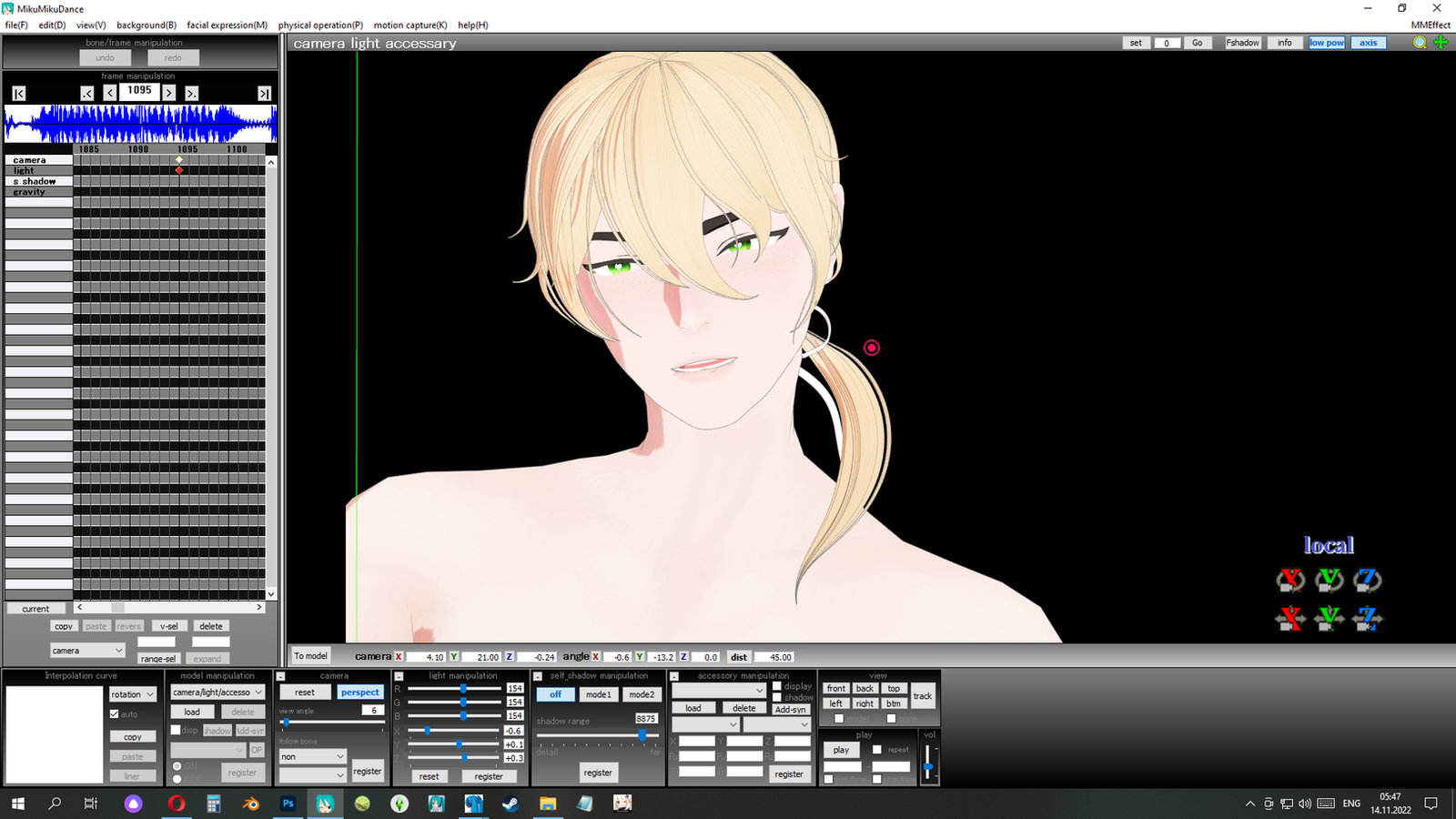Click the blue Z move axis icon

[1368, 619]
